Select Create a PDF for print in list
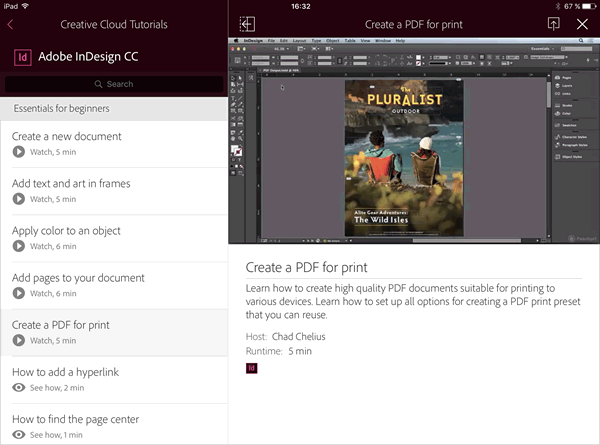 [x=61, y=325]
